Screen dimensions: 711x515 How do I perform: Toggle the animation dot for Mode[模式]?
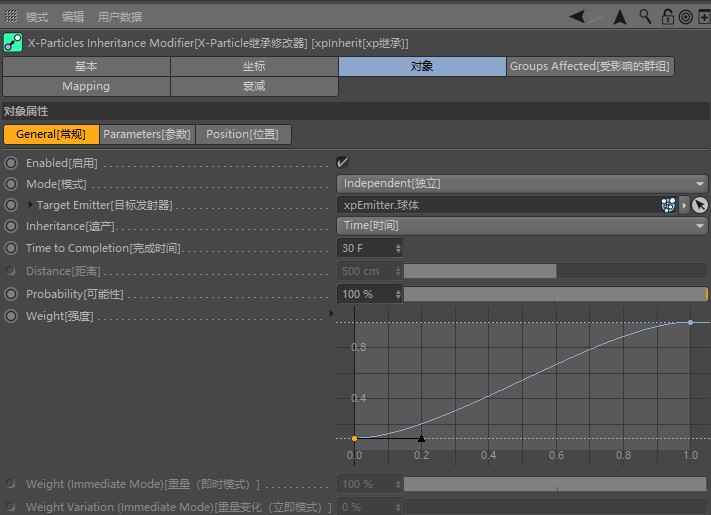(11, 184)
